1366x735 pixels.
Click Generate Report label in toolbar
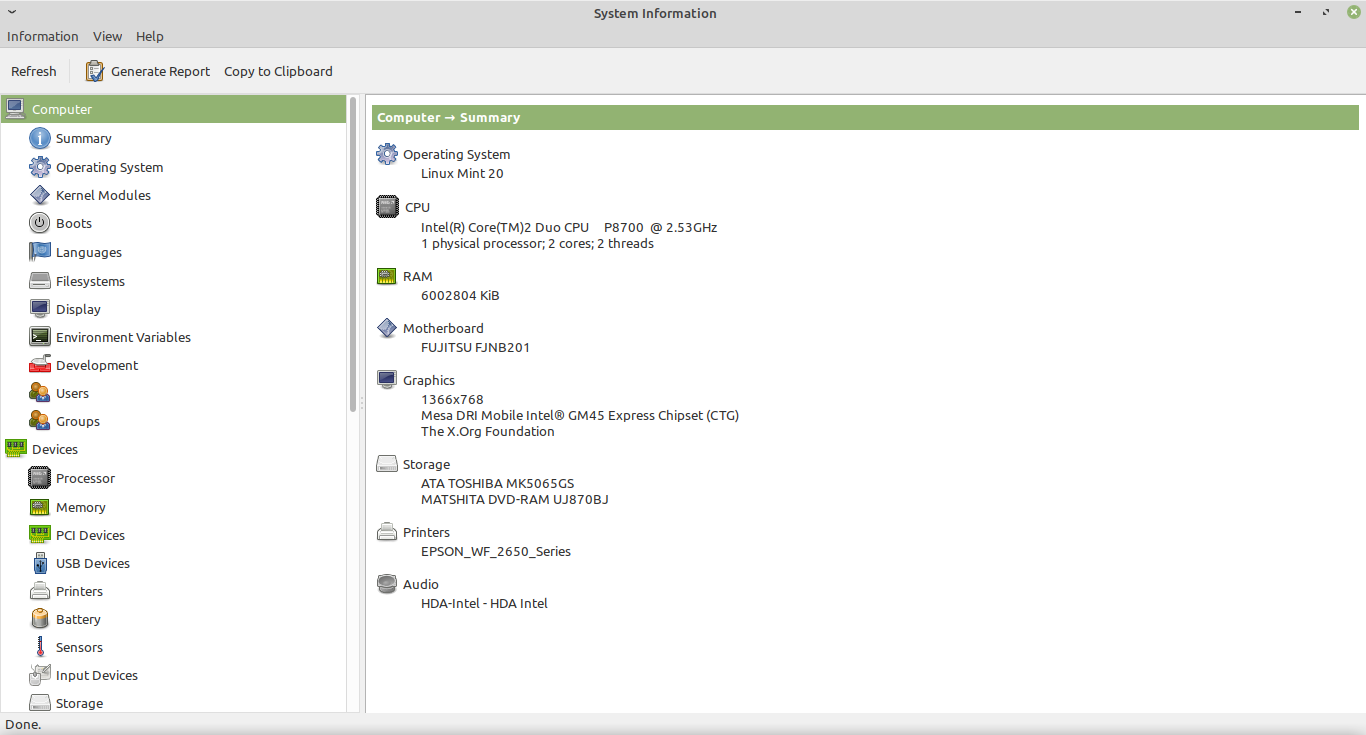coord(160,71)
